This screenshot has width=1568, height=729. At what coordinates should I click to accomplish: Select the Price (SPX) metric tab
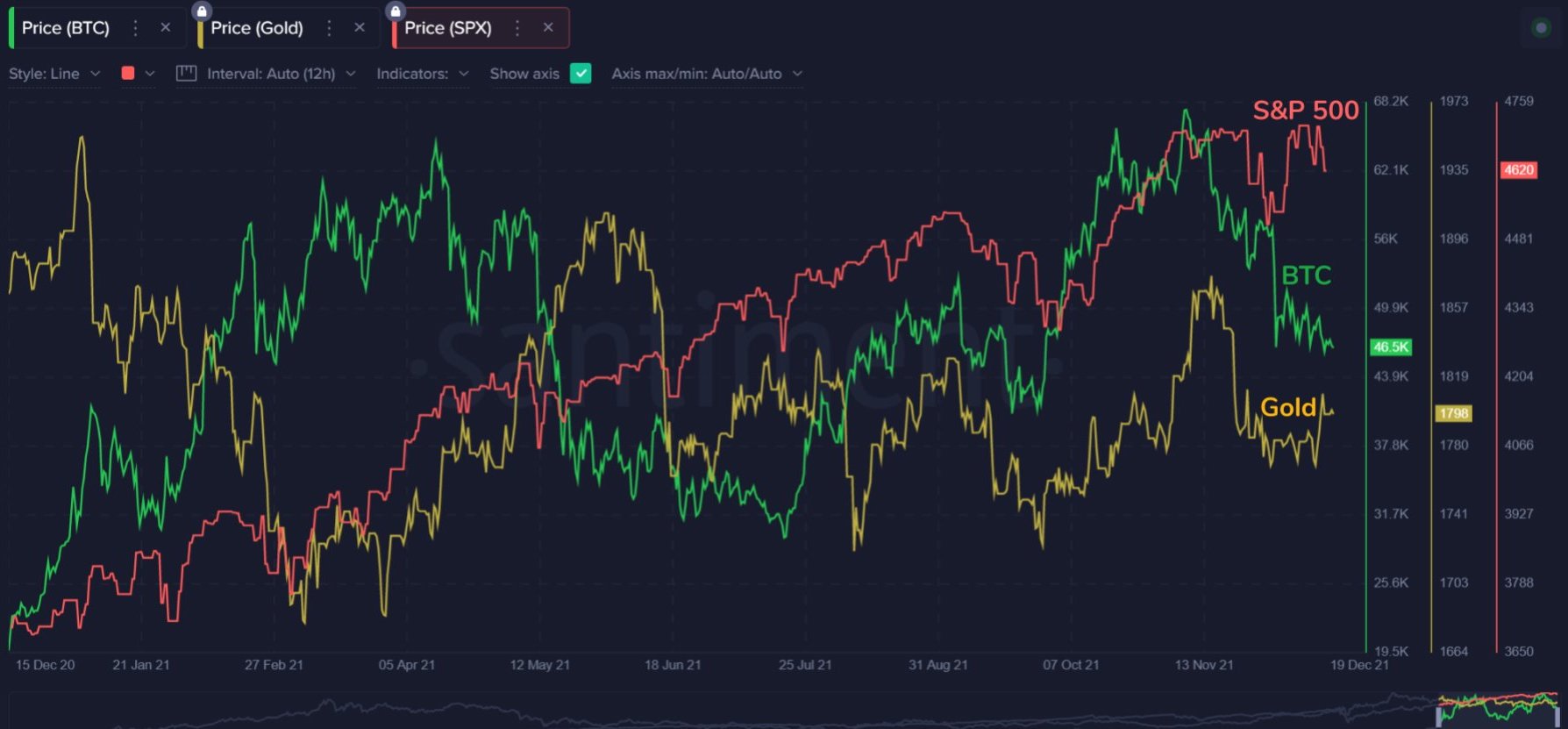447,28
